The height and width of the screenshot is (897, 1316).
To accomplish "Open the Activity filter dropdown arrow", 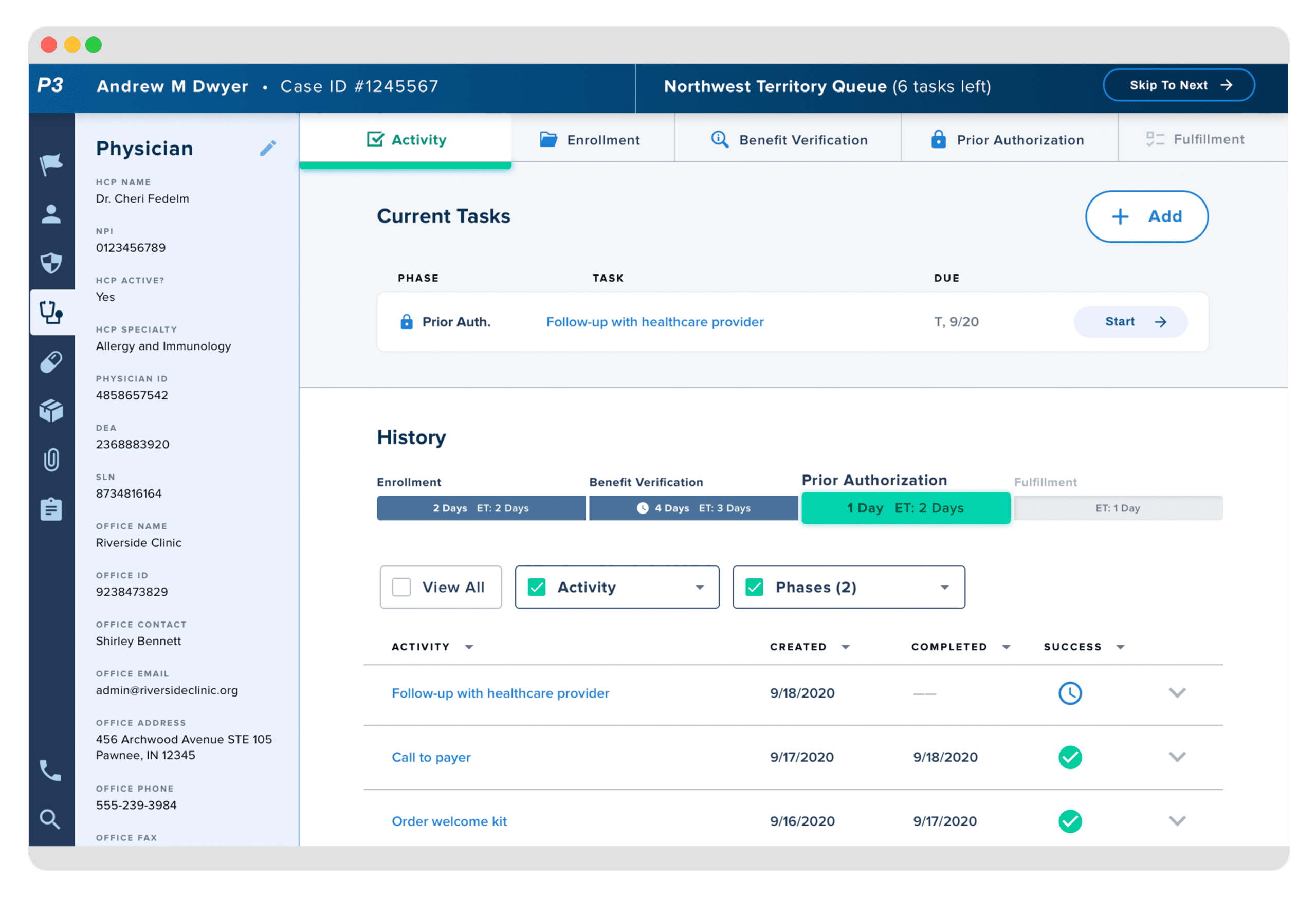I will [x=700, y=587].
